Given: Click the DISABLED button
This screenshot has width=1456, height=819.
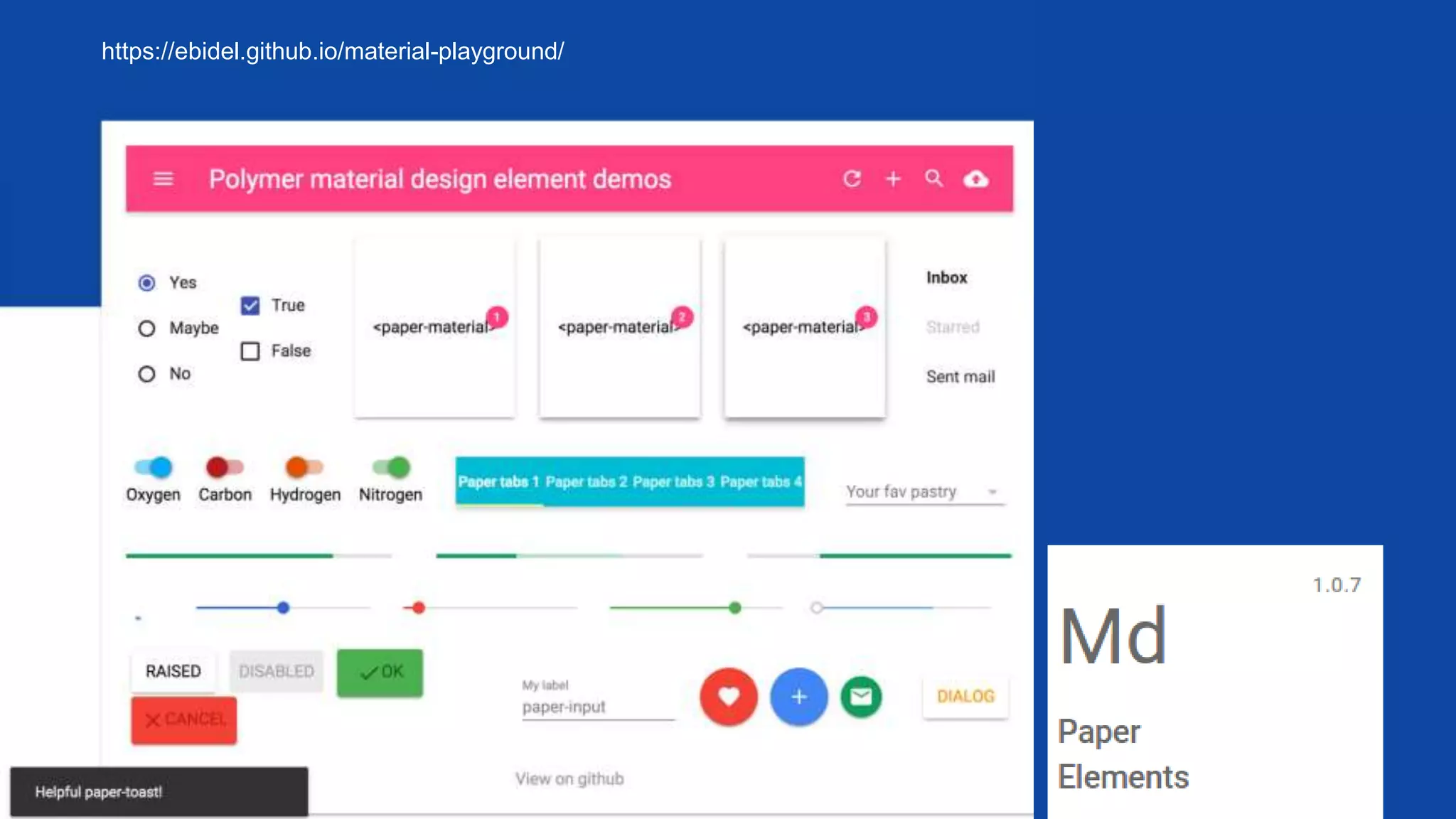Looking at the screenshot, I should click(x=276, y=671).
